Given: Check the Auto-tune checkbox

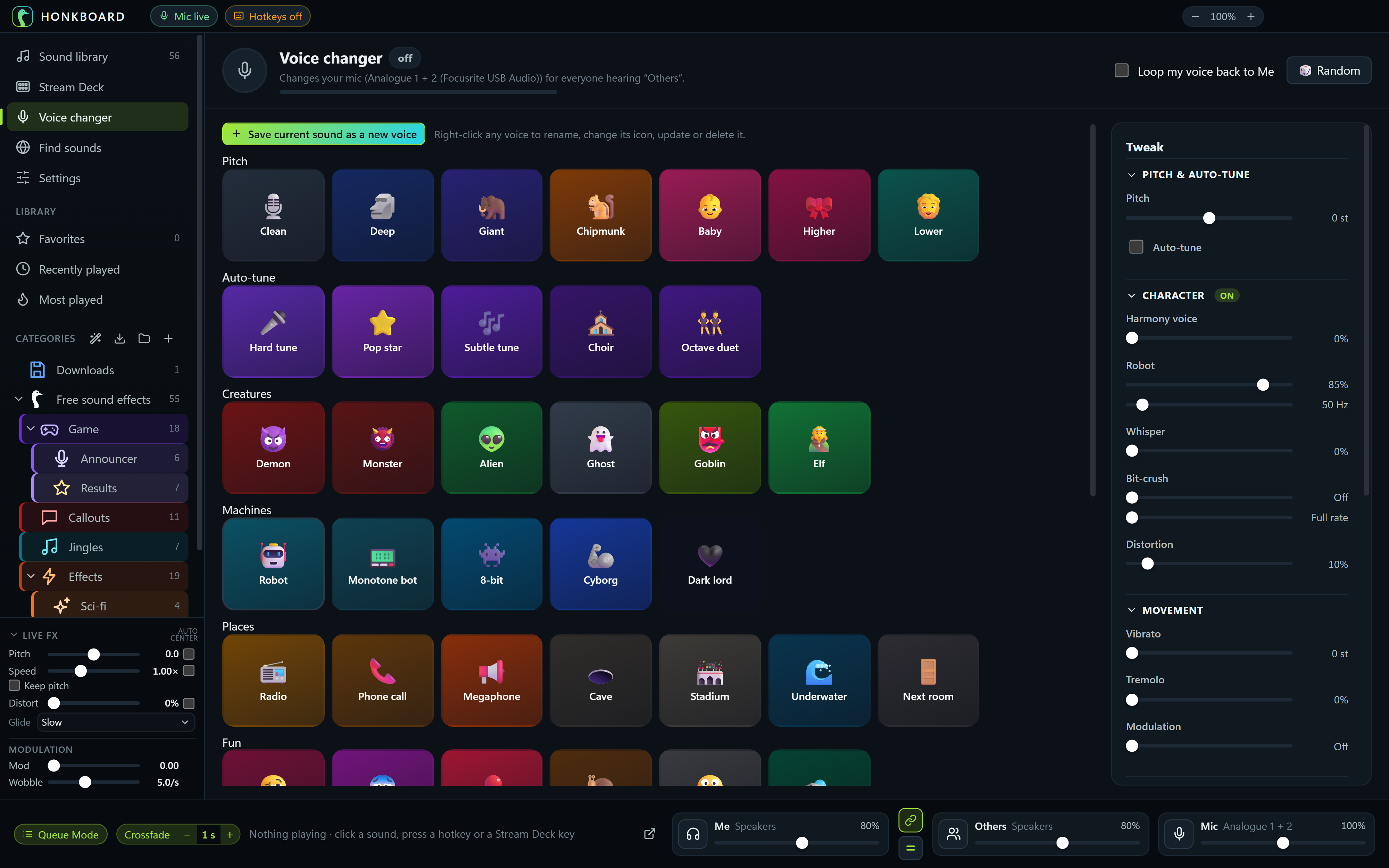Looking at the screenshot, I should 1136,247.
